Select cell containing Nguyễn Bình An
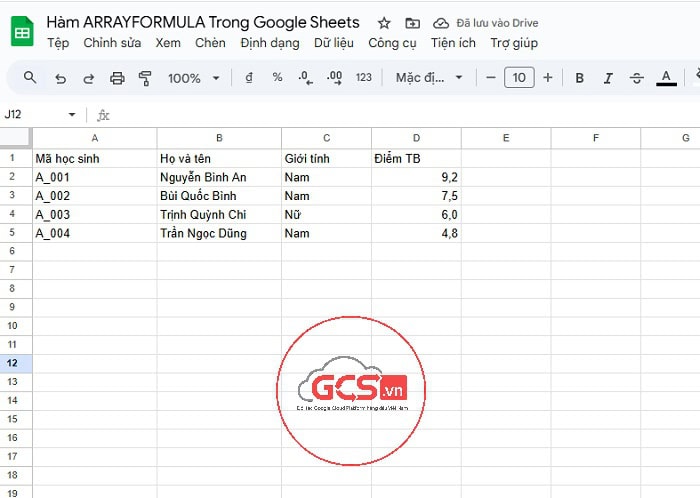The width and height of the screenshot is (700, 498). pyautogui.click(x=218, y=177)
